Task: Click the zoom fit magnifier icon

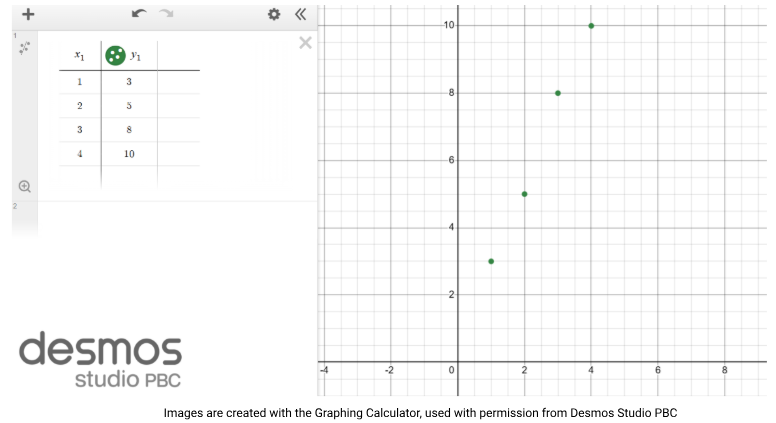Action: tap(25, 187)
